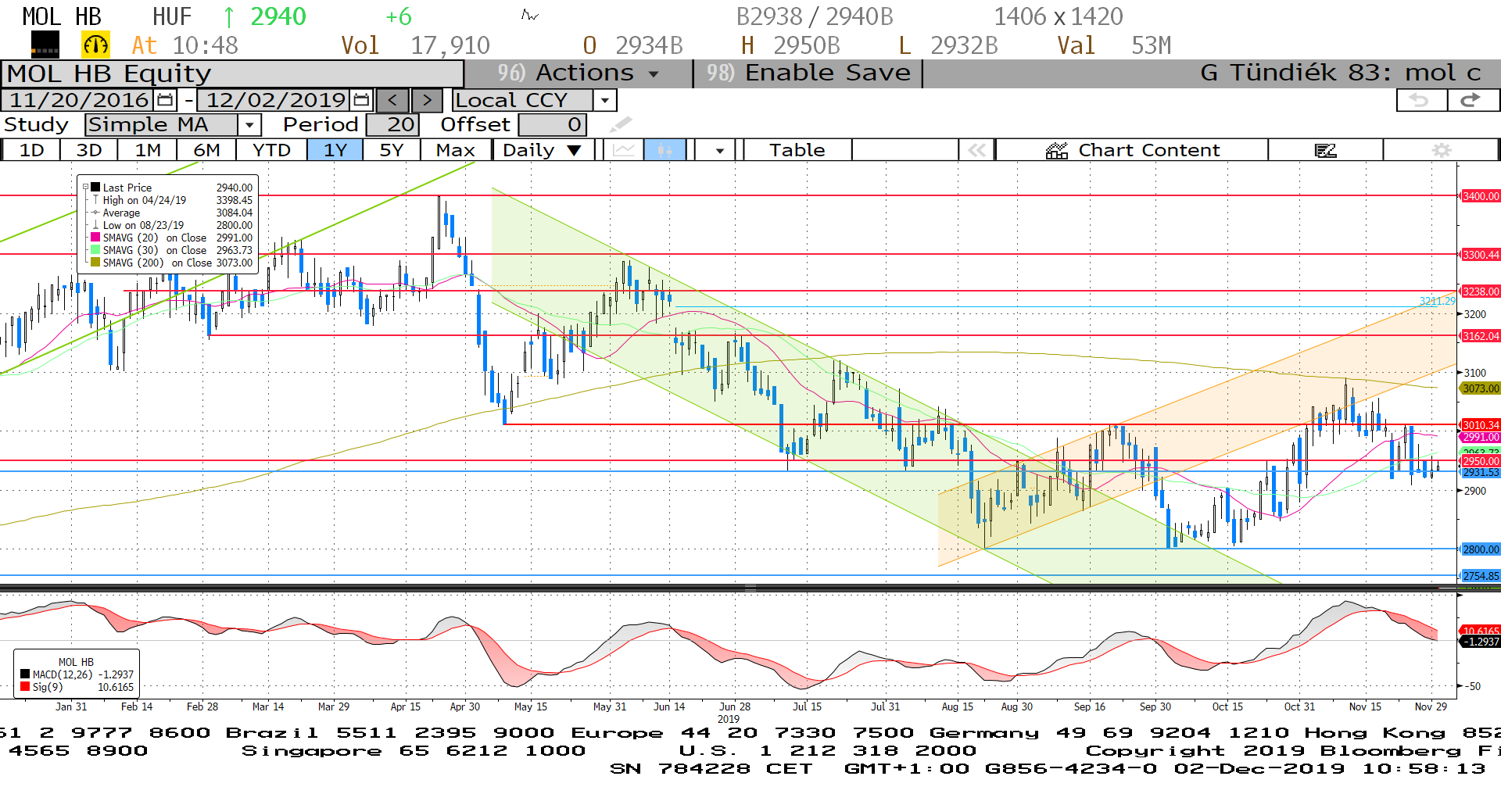The height and width of the screenshot is (812, 1501).
Task: Shift date range forward with right arrow
Action: click(427, 100)
